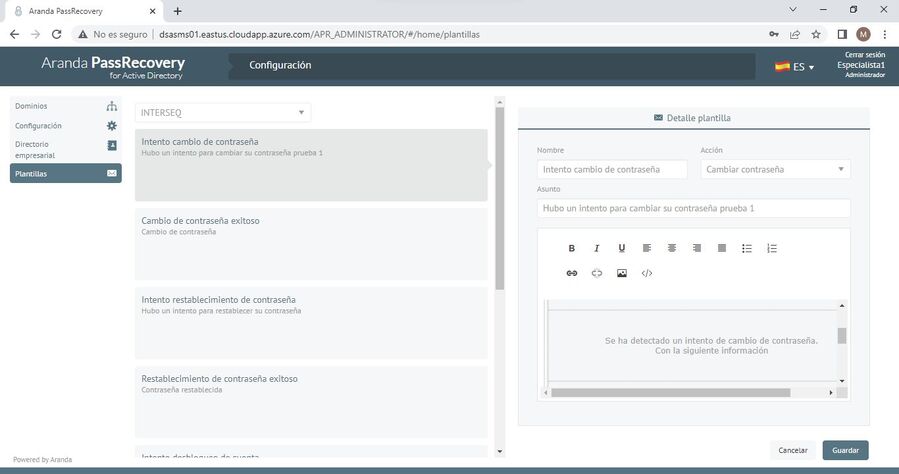Toggle bold formatting in the editor
The width and height of the screenshot is (899, 474).
pos(572,248)
